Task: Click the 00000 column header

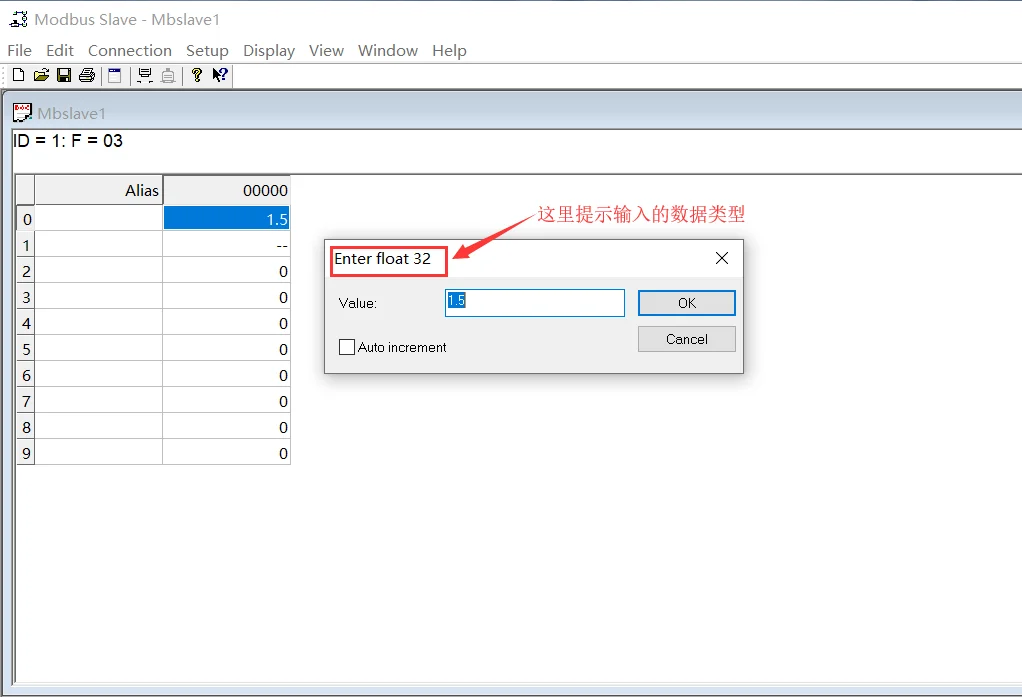Action: coord(226,190)
